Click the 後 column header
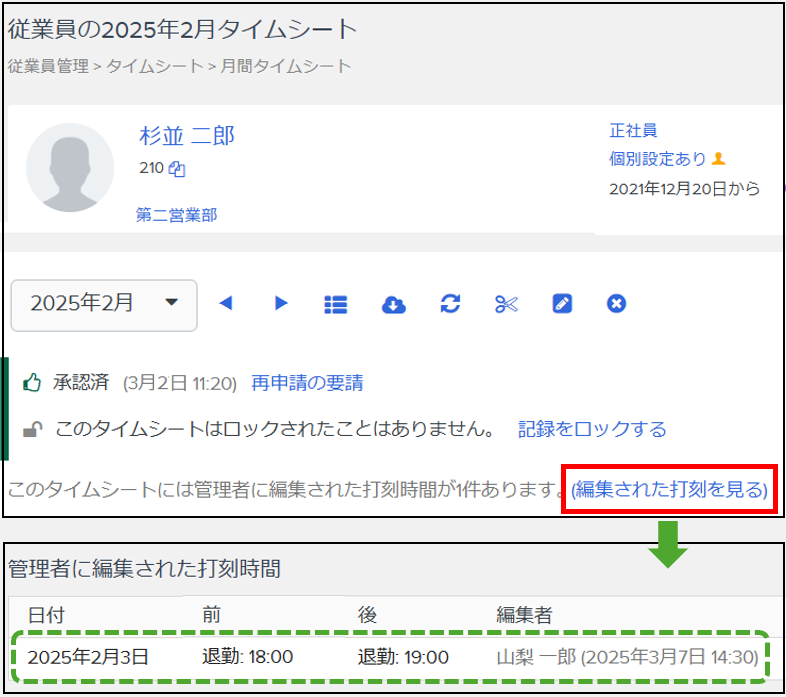 click(x=367, y=615)
